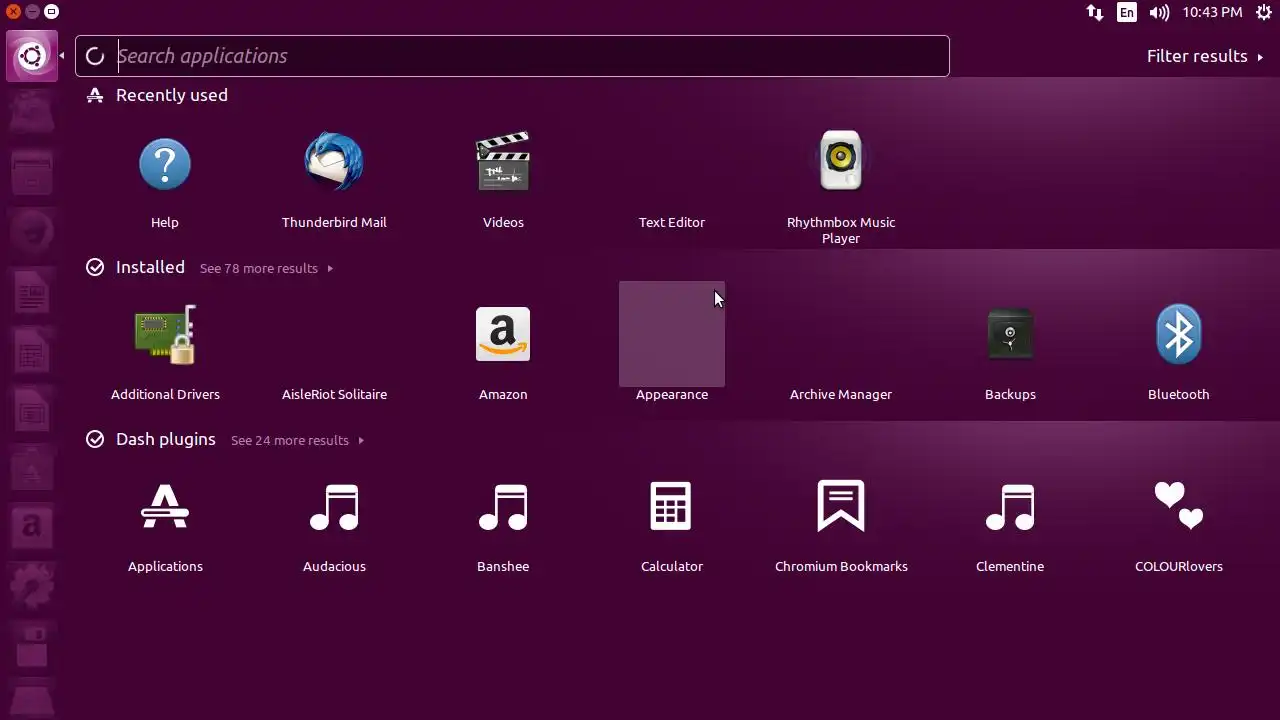1280x720 pixels.
Task: Open the system power cog menu
Action: [1263, 13]
